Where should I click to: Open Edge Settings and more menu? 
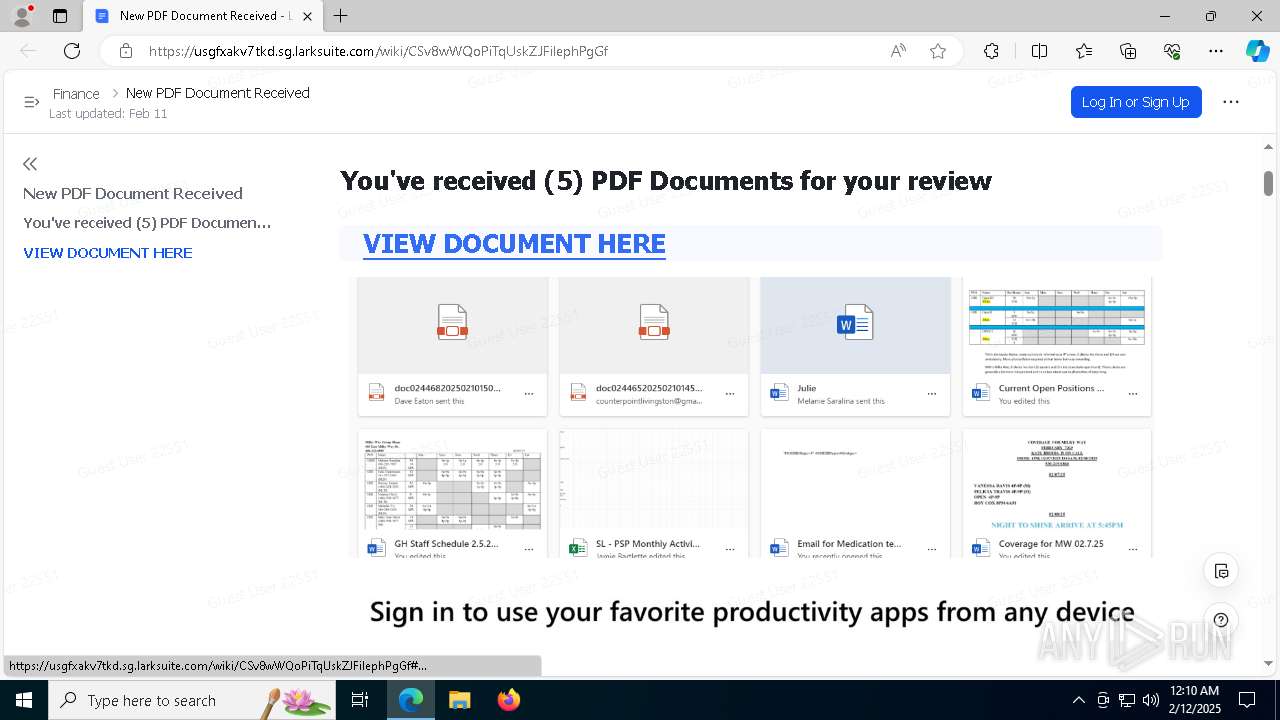tap(1216, 51)
